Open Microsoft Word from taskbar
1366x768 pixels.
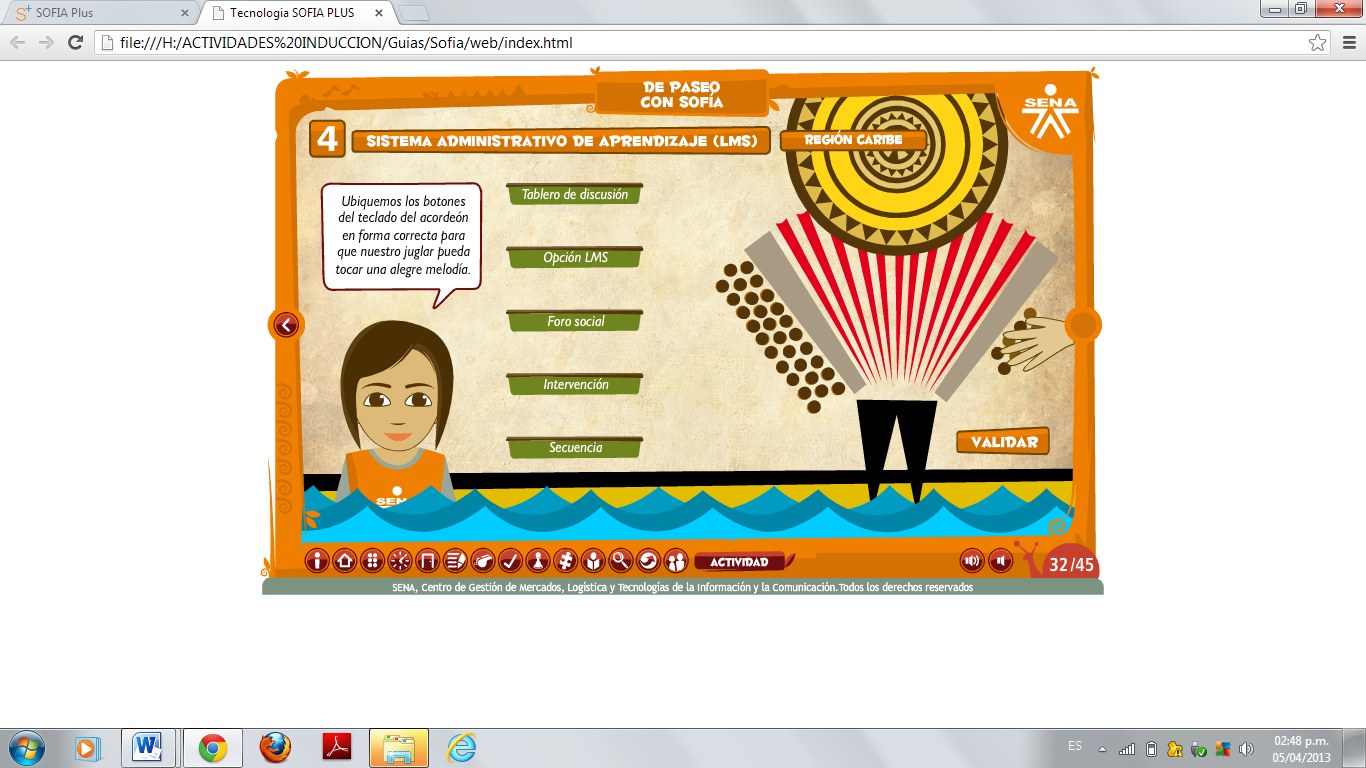pyautogui.click(x=149, y=748)
